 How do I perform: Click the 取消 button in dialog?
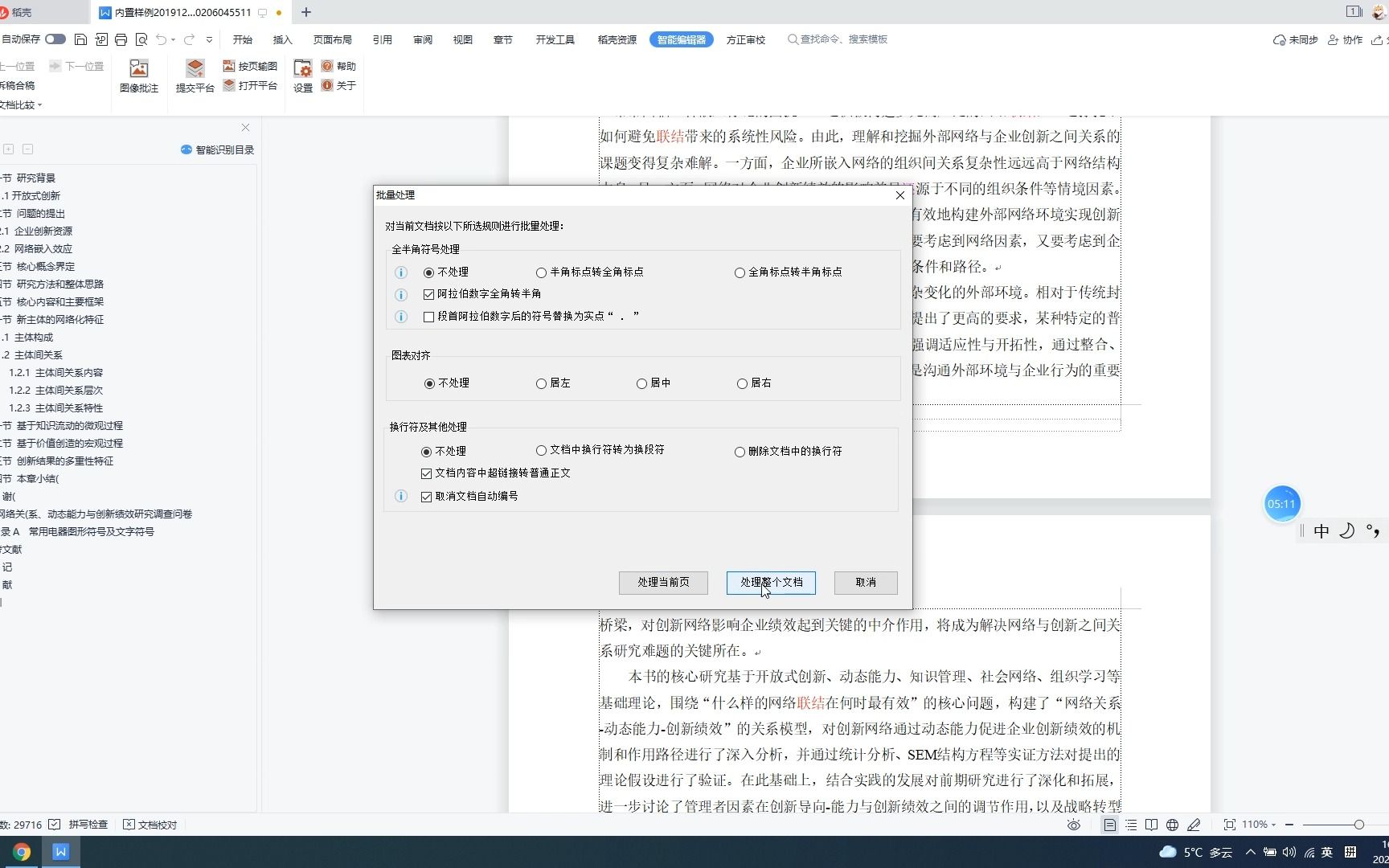(x=866, y=583)
